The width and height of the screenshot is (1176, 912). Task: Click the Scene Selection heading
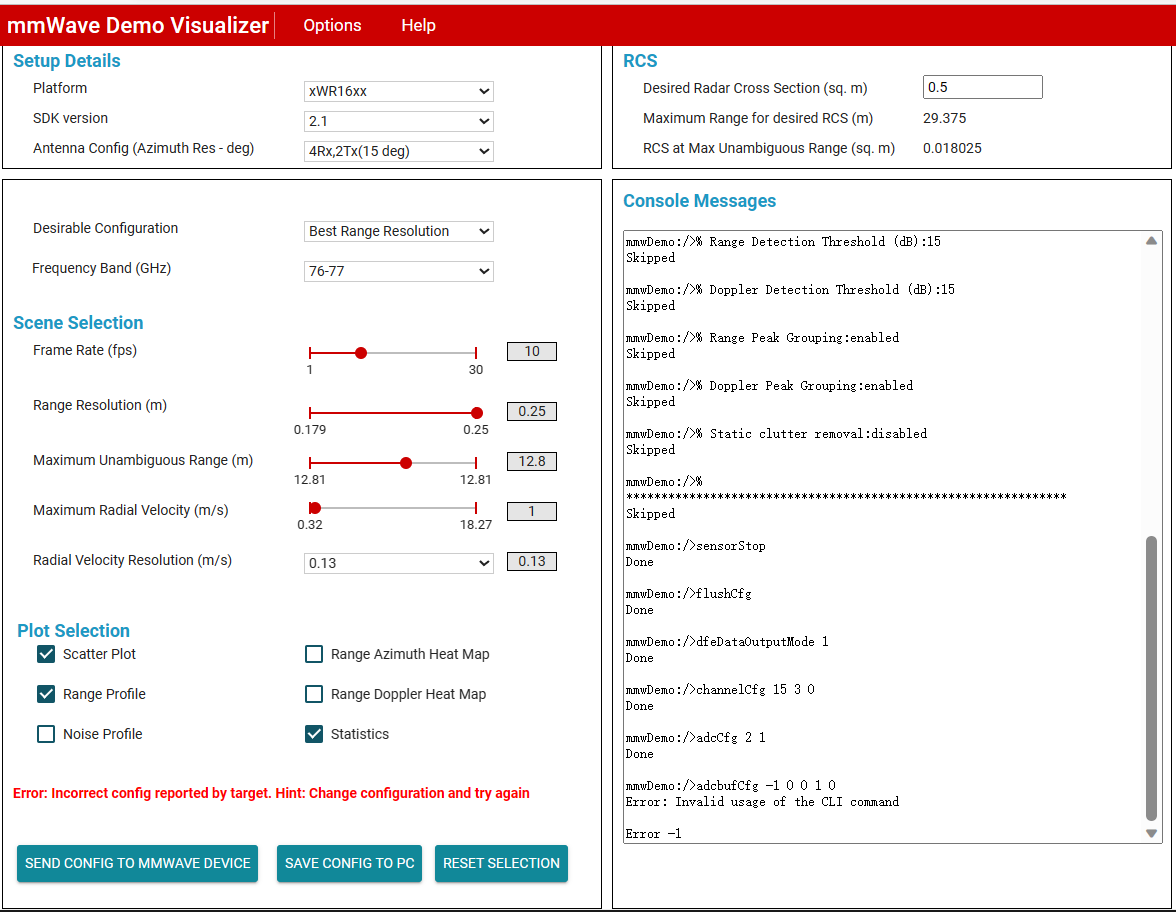click(78, 322)
